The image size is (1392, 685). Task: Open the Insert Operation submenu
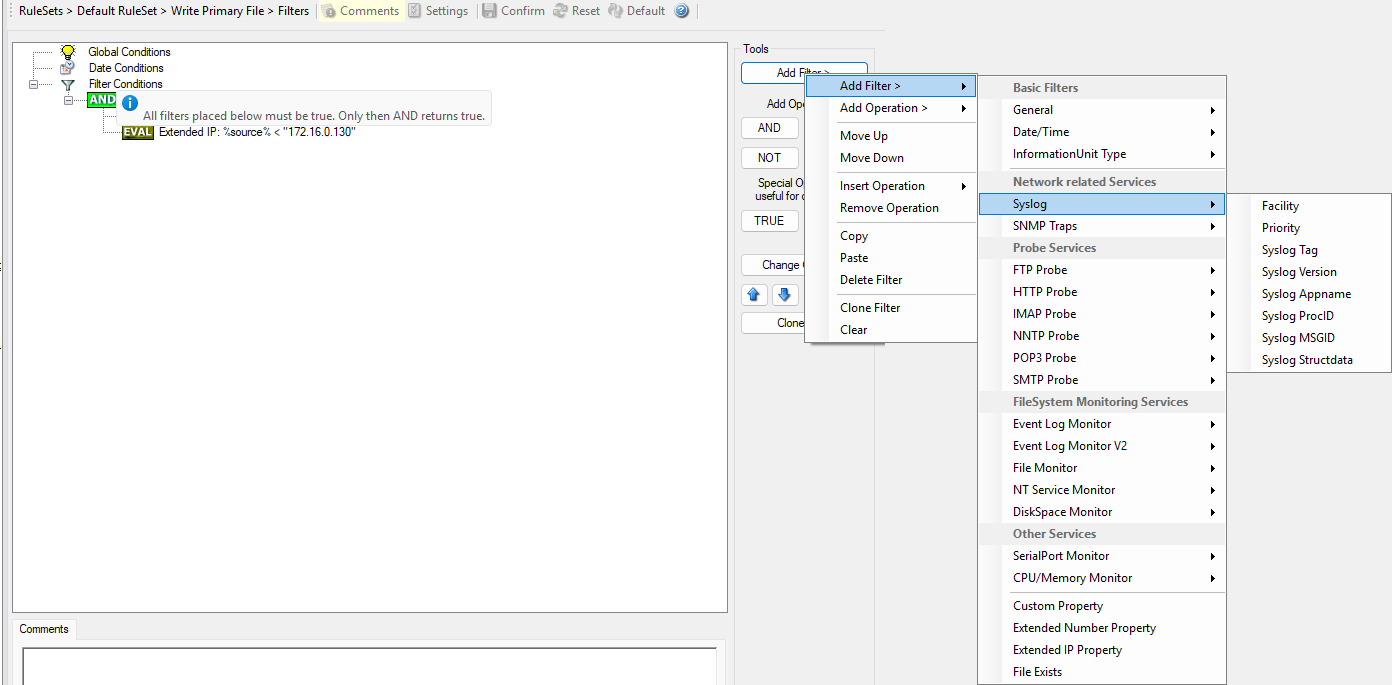click(891, 186)
